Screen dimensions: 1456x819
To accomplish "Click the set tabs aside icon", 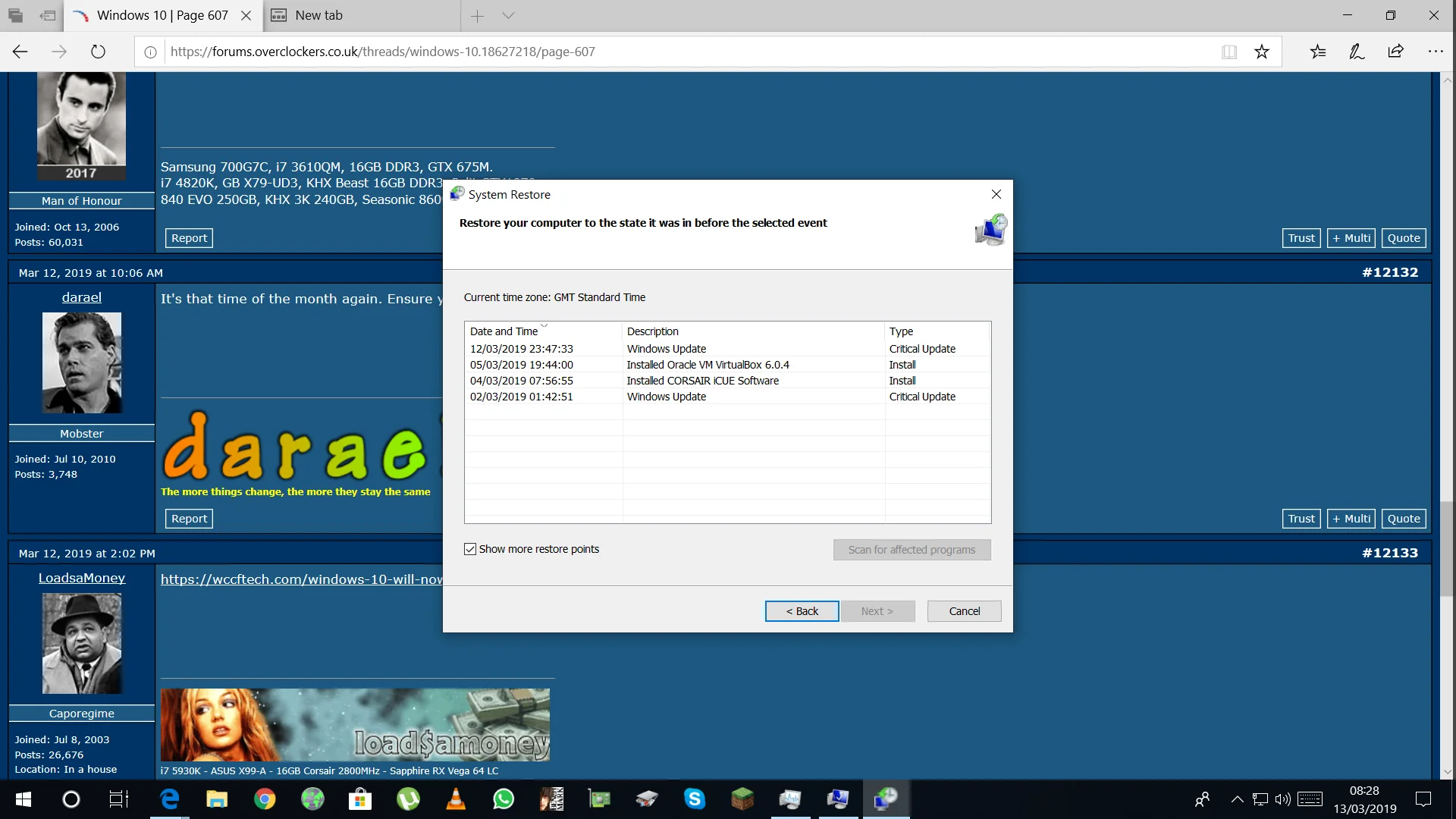I will 48,15.
